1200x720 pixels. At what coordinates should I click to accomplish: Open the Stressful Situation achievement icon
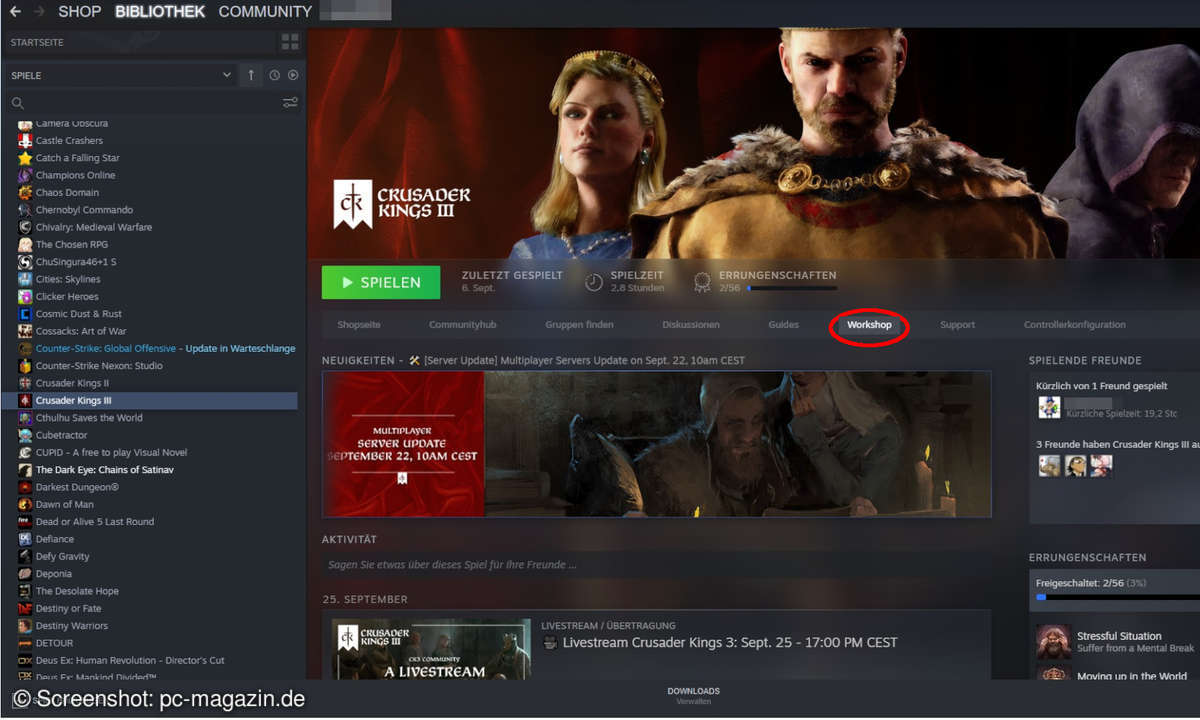(1053, 641)
